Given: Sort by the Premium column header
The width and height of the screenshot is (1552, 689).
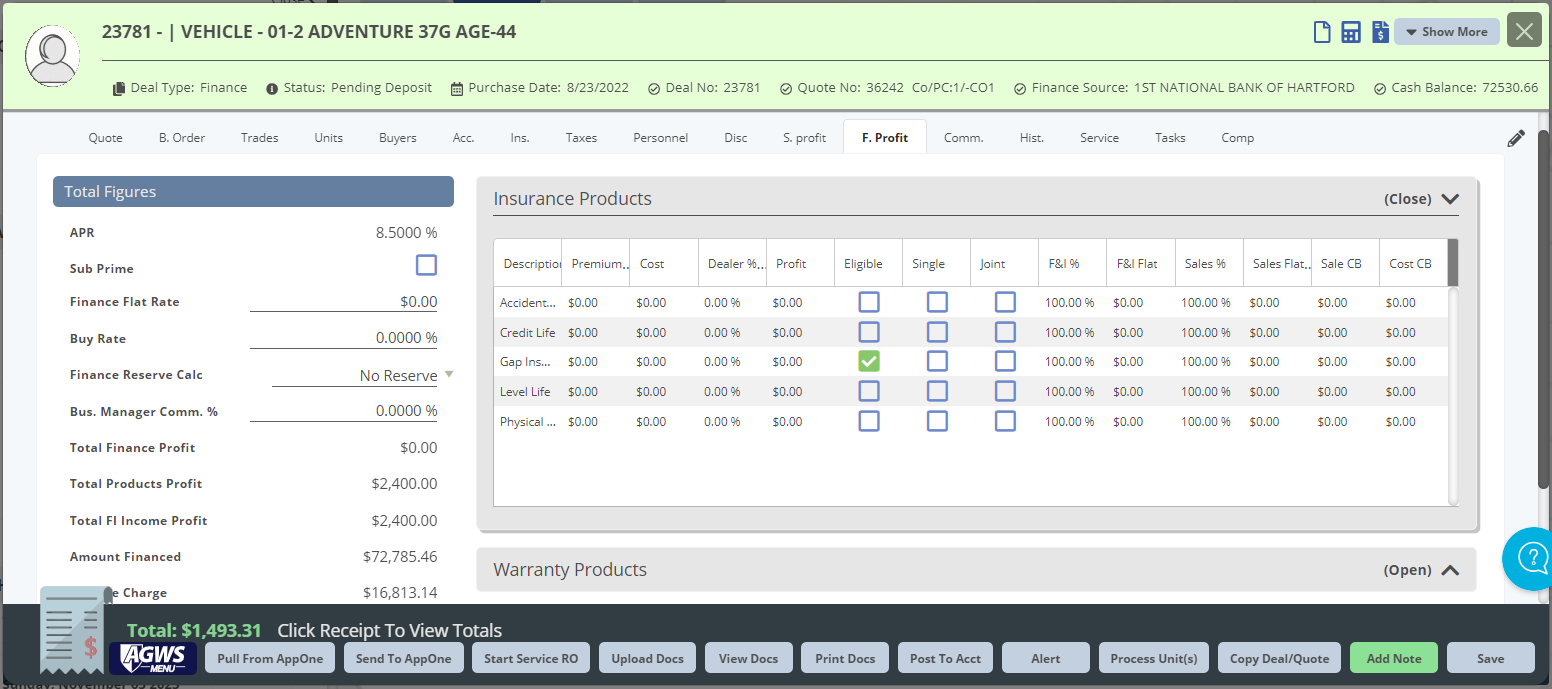Looking at the screenshot, I should coord(596,263).
